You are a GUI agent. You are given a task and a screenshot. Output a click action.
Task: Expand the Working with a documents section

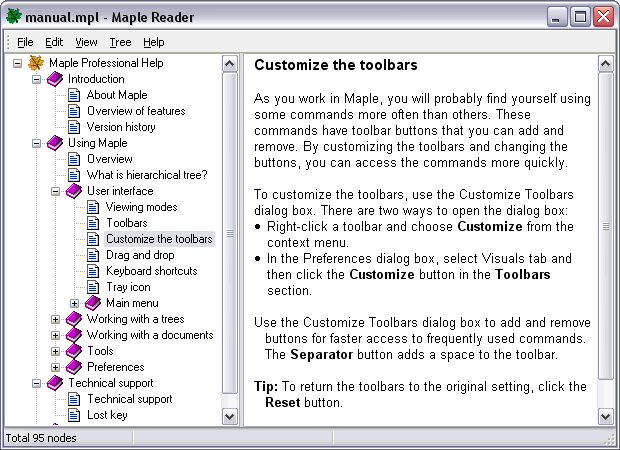click(55, 335)
